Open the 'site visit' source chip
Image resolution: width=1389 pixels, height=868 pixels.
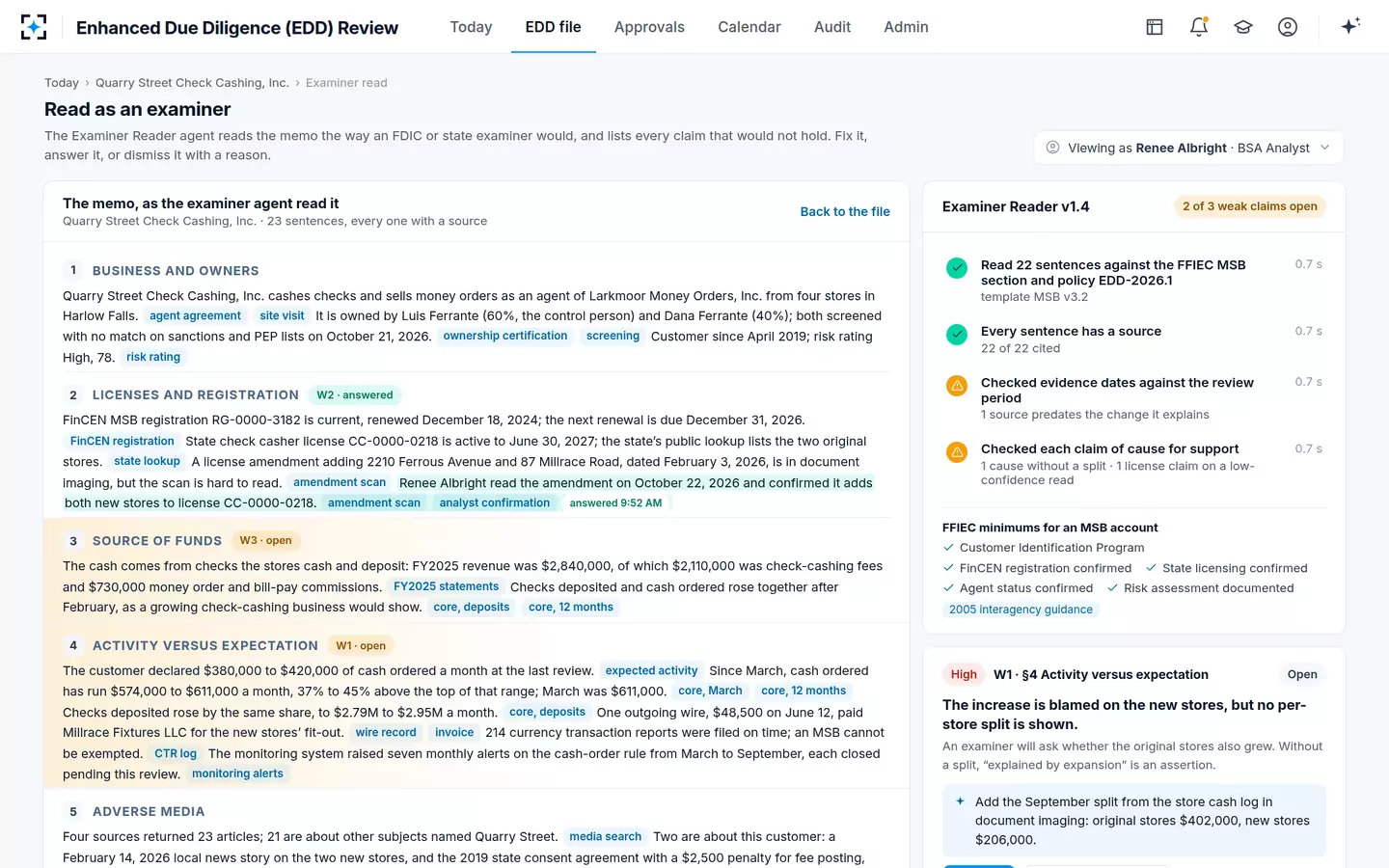click(x=282, y=315)
